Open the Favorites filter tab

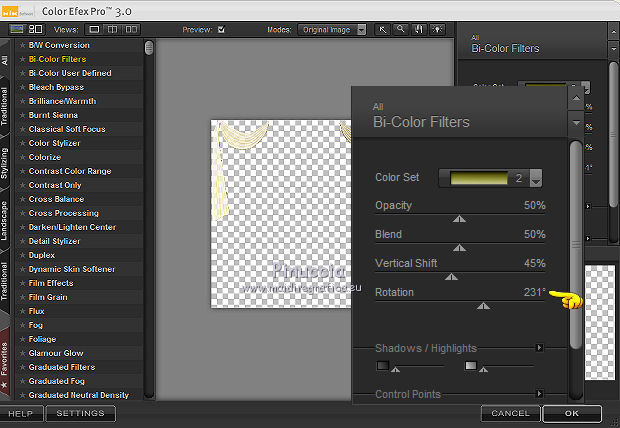pos(4,364)
